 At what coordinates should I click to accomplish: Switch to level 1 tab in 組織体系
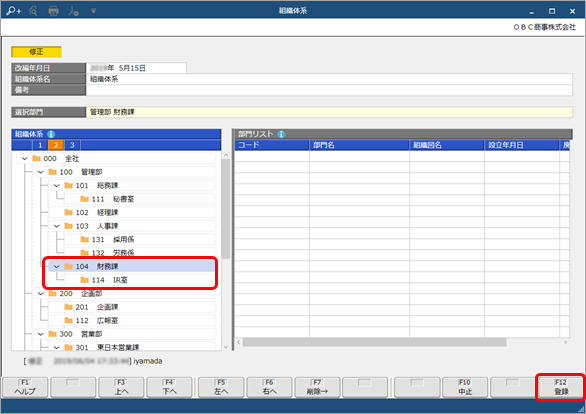(40, 145)
